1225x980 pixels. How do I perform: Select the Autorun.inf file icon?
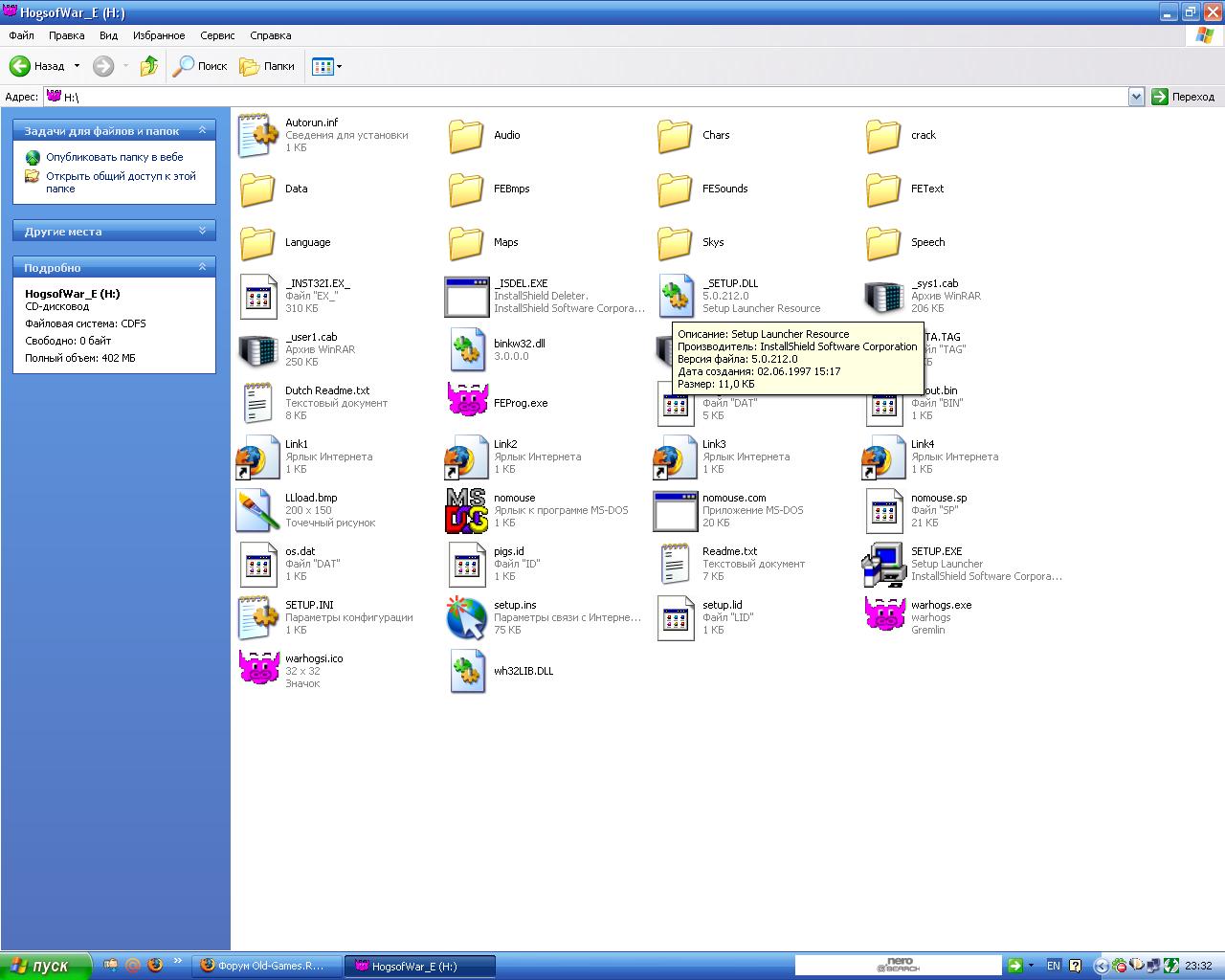257,135
